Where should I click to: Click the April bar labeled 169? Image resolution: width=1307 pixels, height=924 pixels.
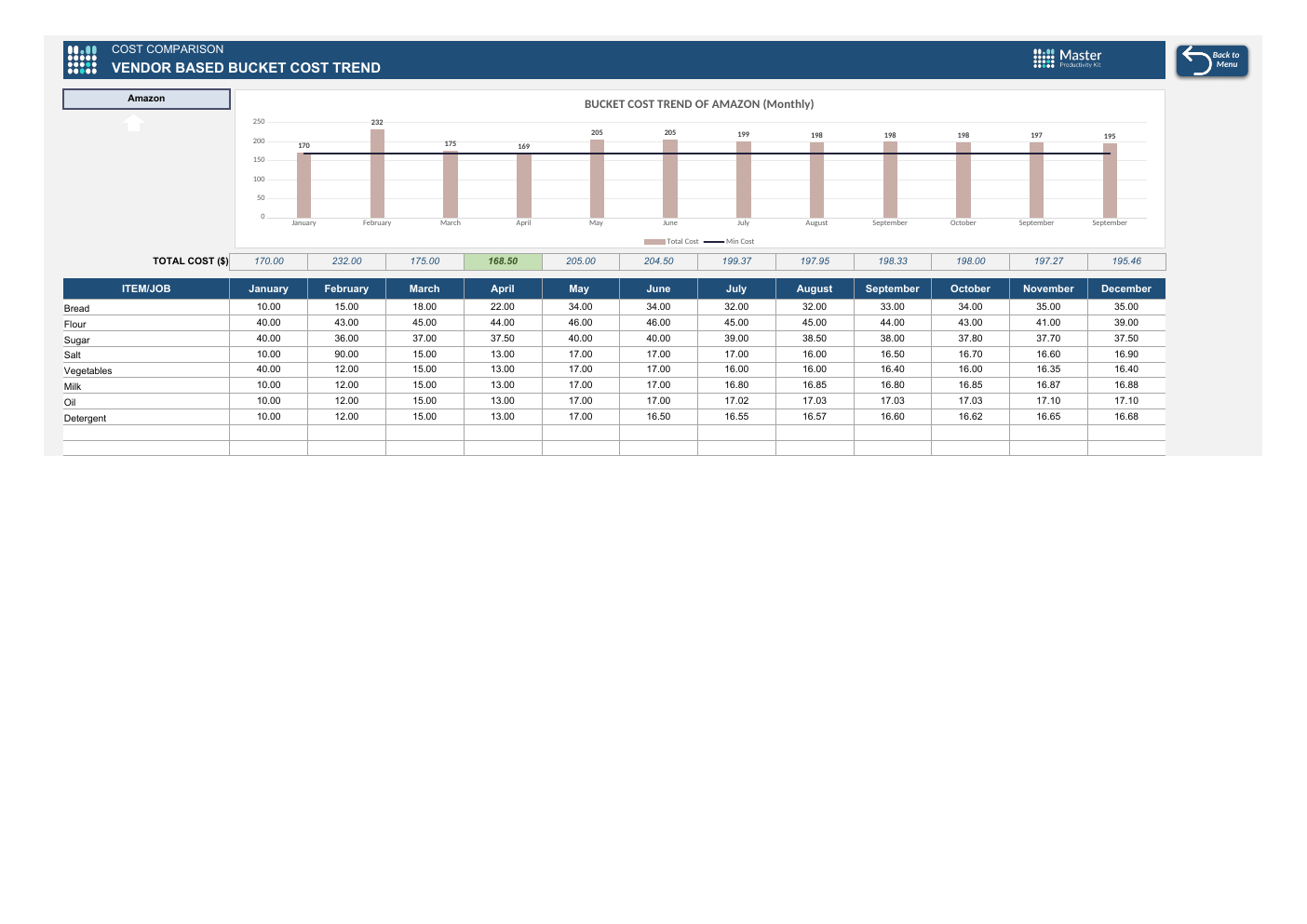tap(524, 185)
